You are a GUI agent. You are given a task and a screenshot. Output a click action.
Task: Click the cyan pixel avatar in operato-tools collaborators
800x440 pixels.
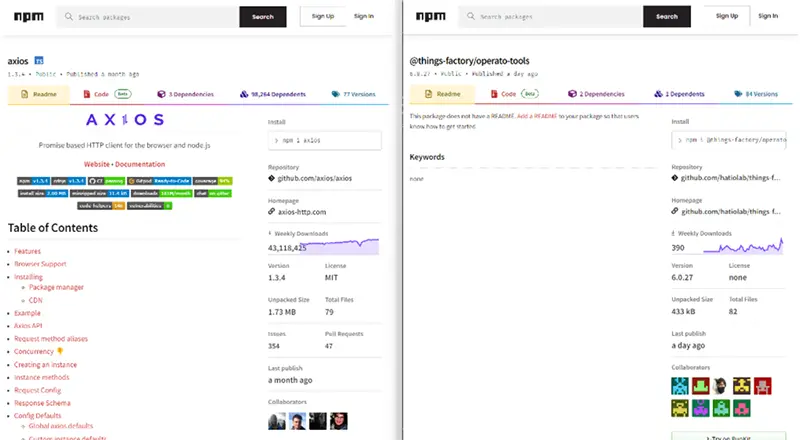(x=680, y=386)
